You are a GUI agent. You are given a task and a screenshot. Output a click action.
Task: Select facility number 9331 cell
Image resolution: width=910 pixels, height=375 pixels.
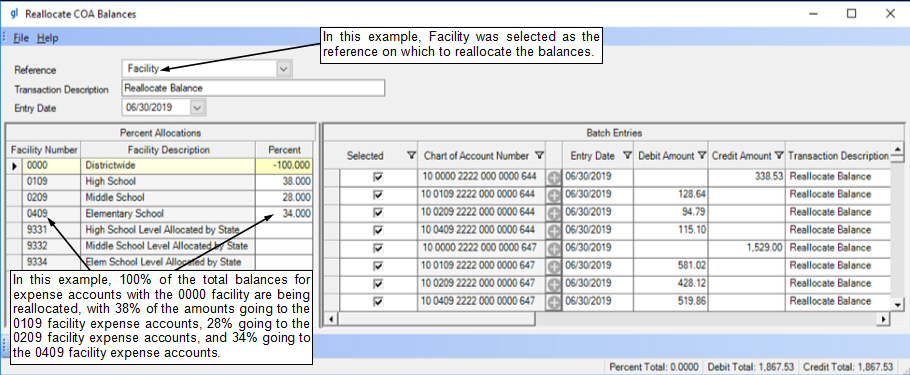(x=52, y=230)
